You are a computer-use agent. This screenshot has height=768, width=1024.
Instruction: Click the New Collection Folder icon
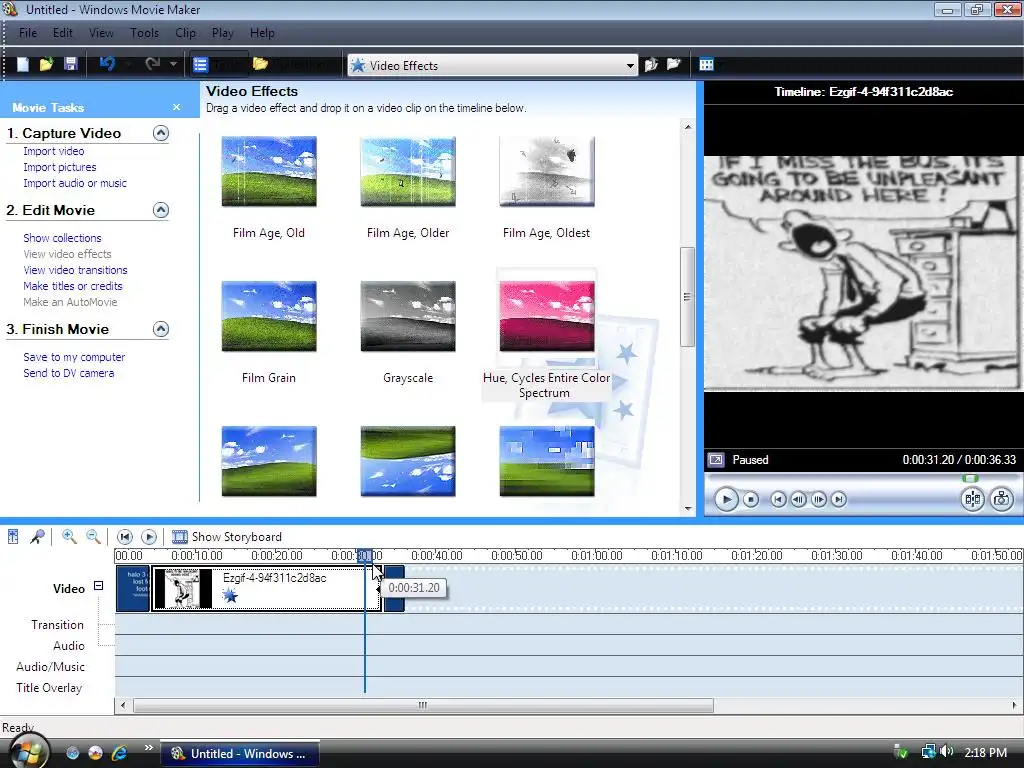point(673,64)
